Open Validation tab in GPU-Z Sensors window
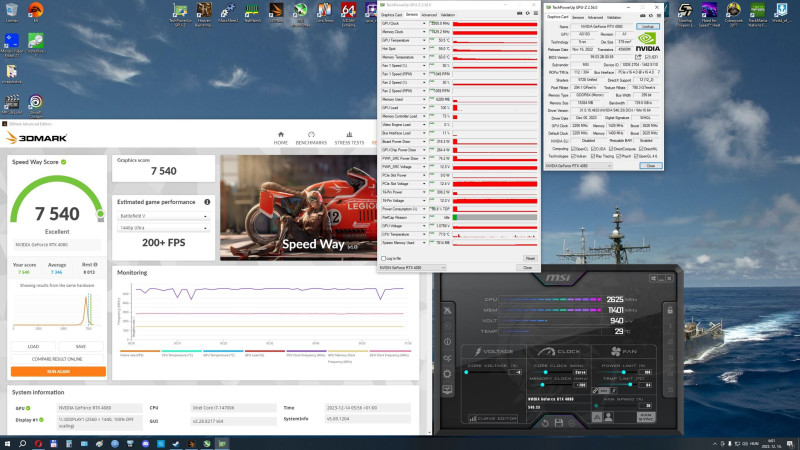 point(447,15)
